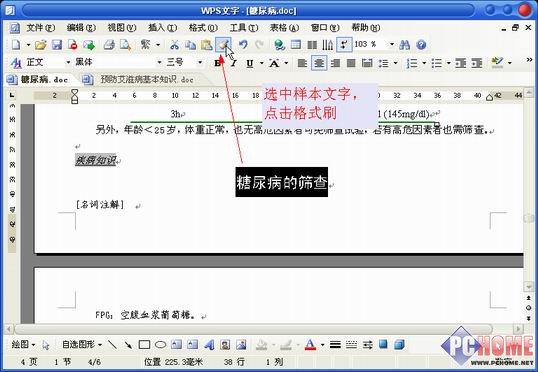
Task: Apply 3D effect from drawing toolbar
Action: (x=399, y=344)
